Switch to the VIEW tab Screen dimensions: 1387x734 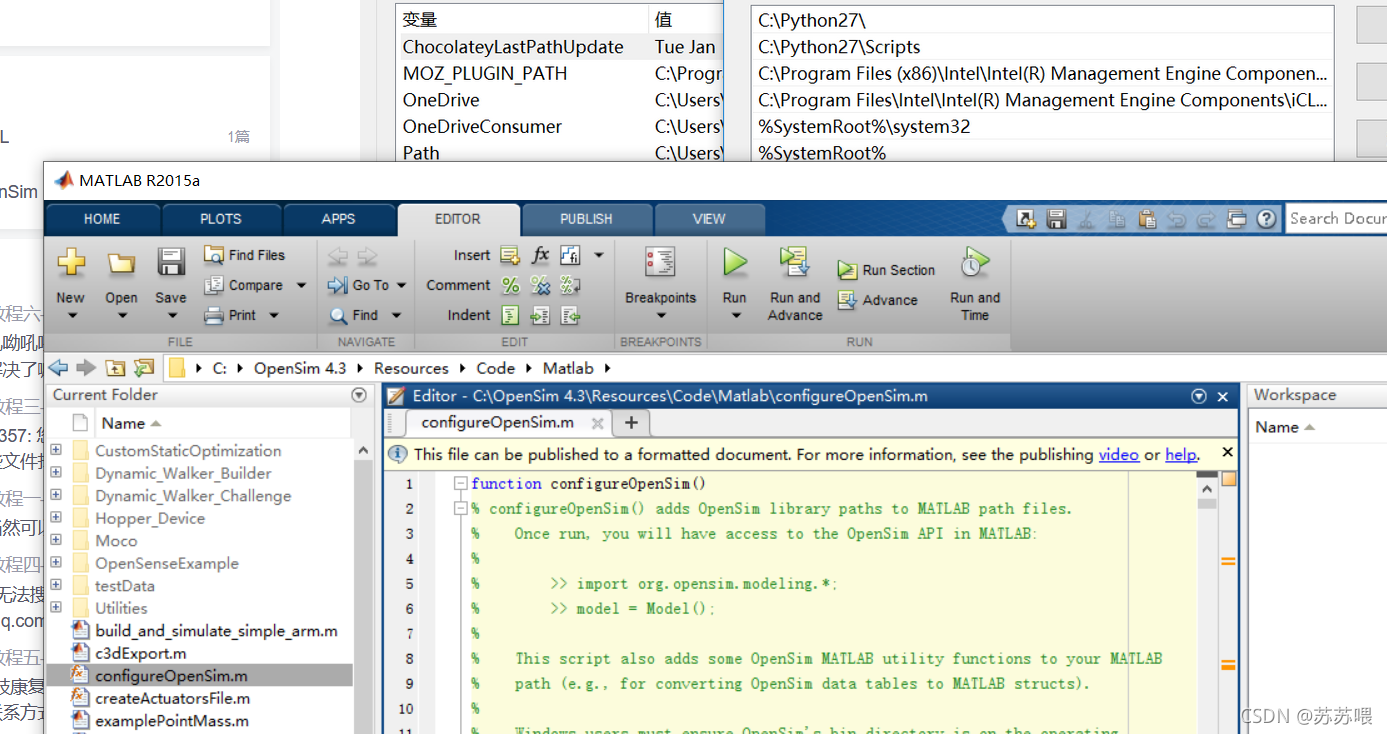click(709, 219)
